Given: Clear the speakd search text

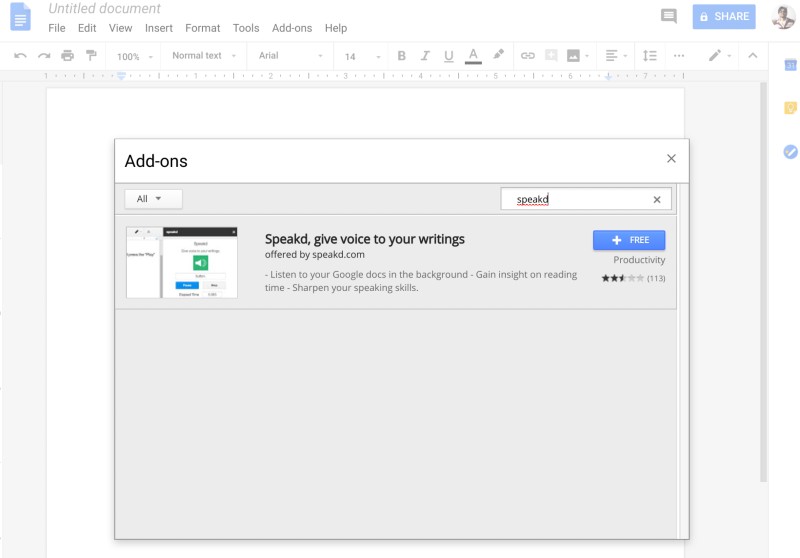Looking at the screenshot, I should (x=657, y=199).
